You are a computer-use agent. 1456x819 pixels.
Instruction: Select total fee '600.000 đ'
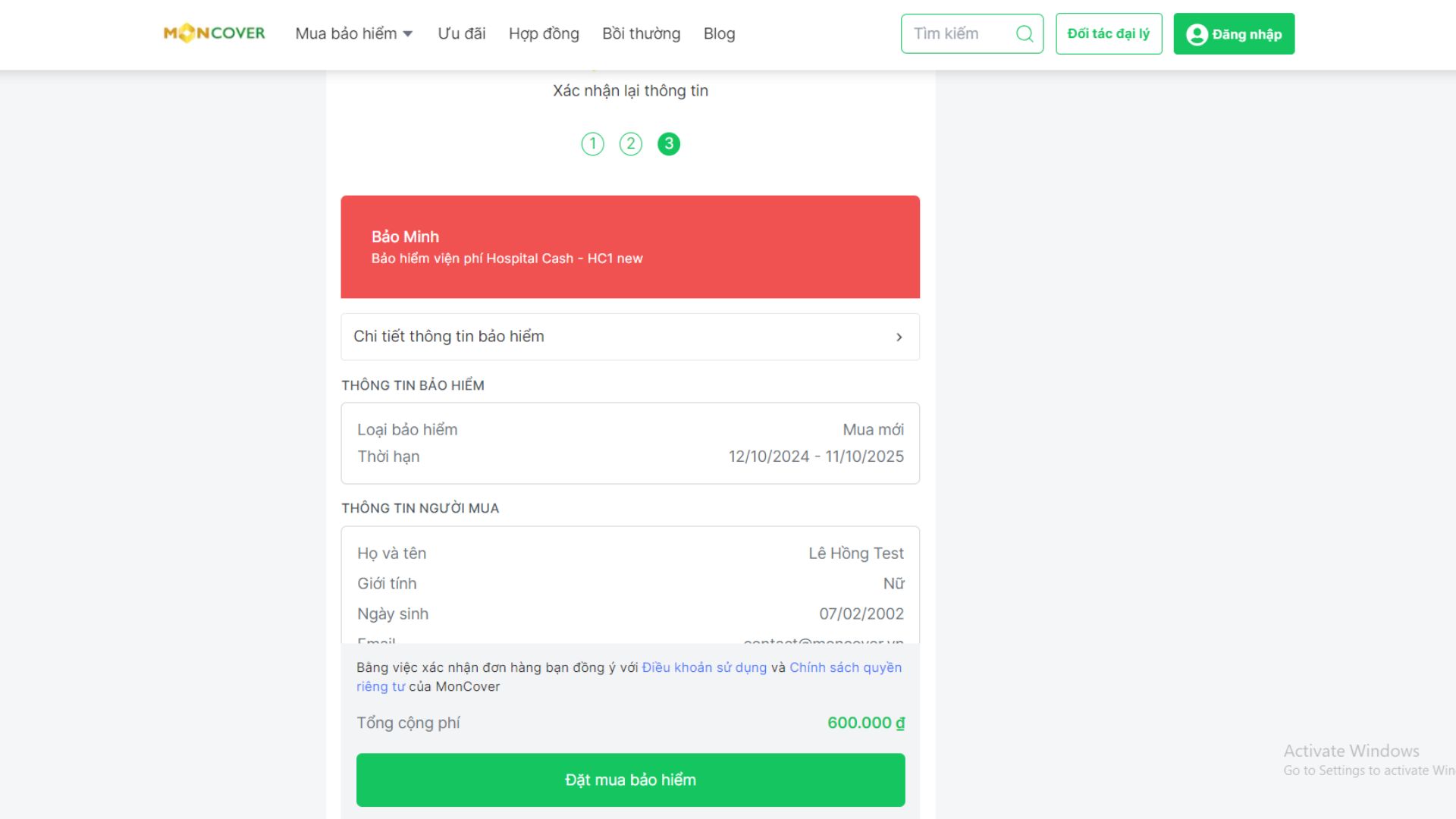click(x=866, y=723)
